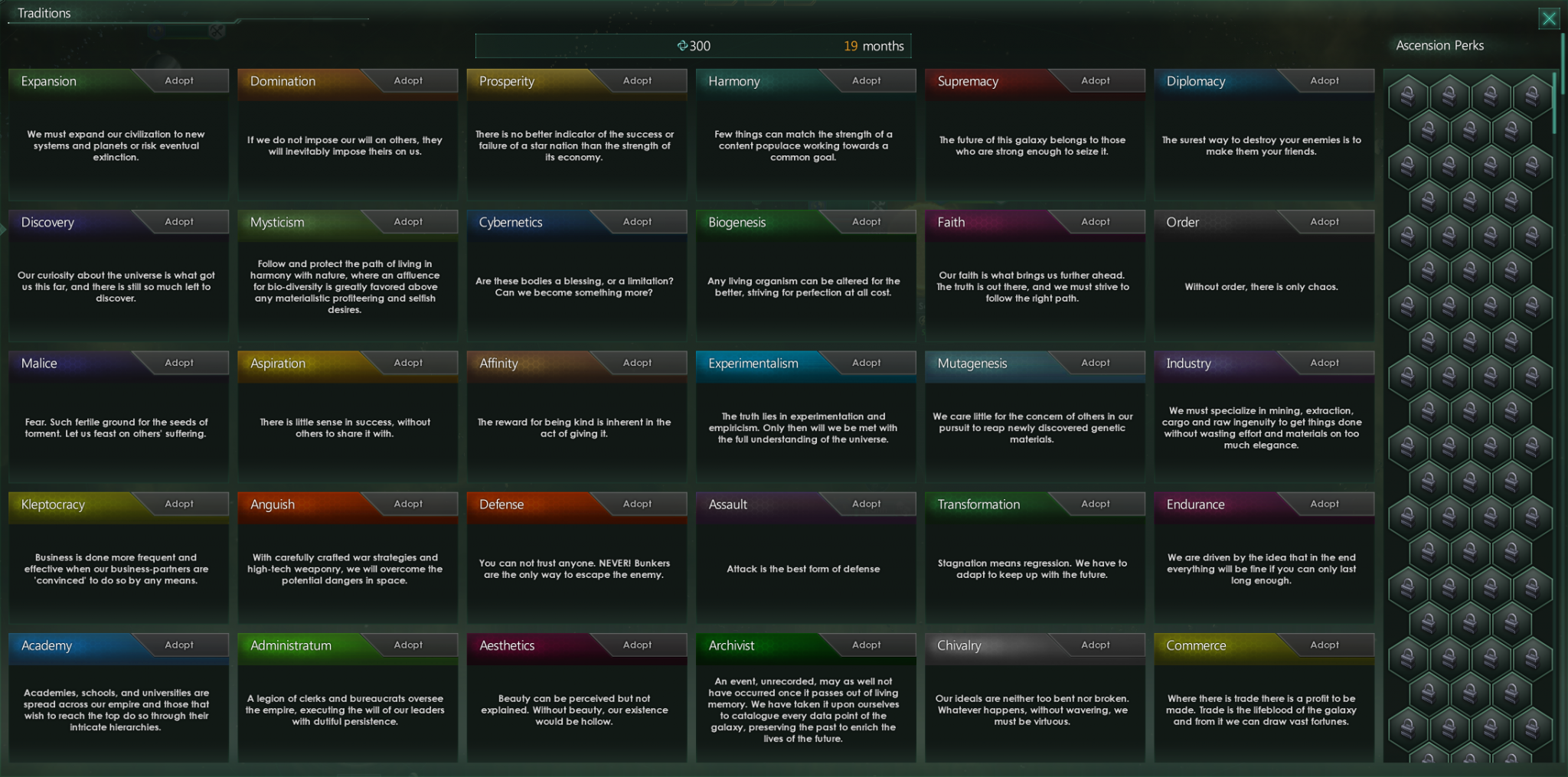
Task: Adopt the Biogenesis tradition
Action: (x=867, y=221)
